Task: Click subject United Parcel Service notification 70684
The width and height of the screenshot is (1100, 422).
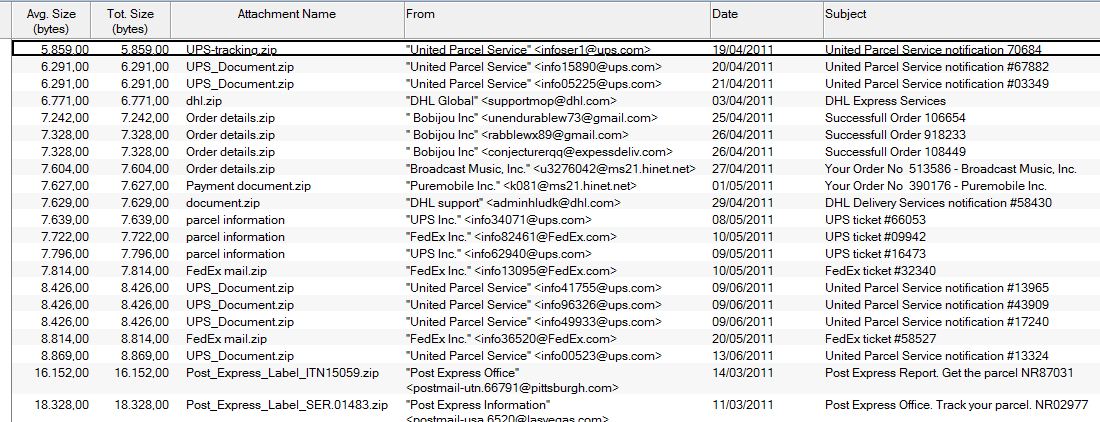Action: point(933,50)
